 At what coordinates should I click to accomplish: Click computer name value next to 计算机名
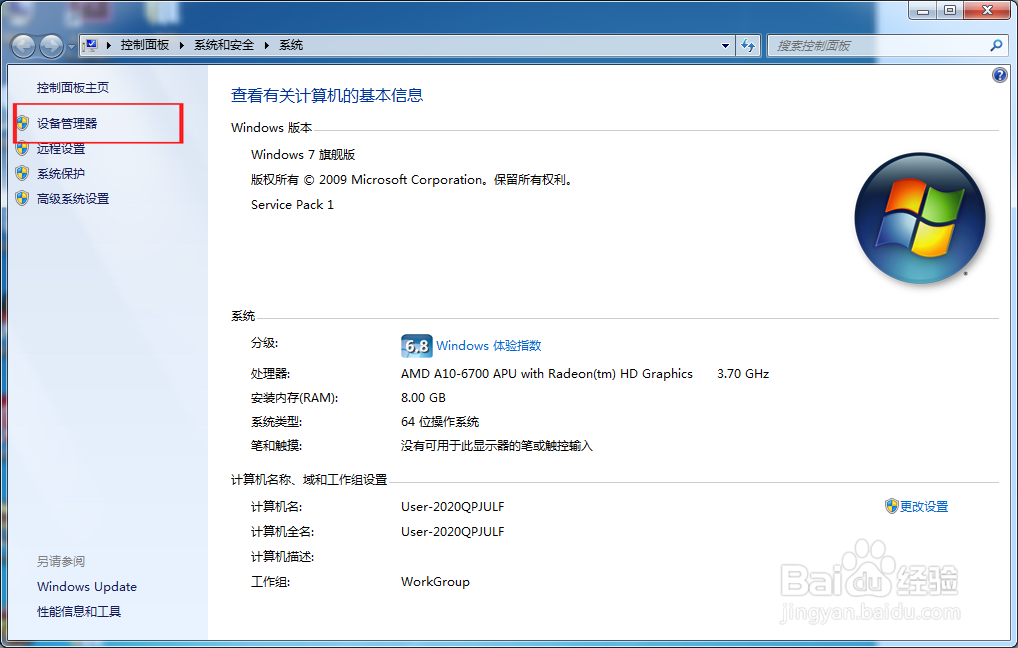[x=453, y=506]
